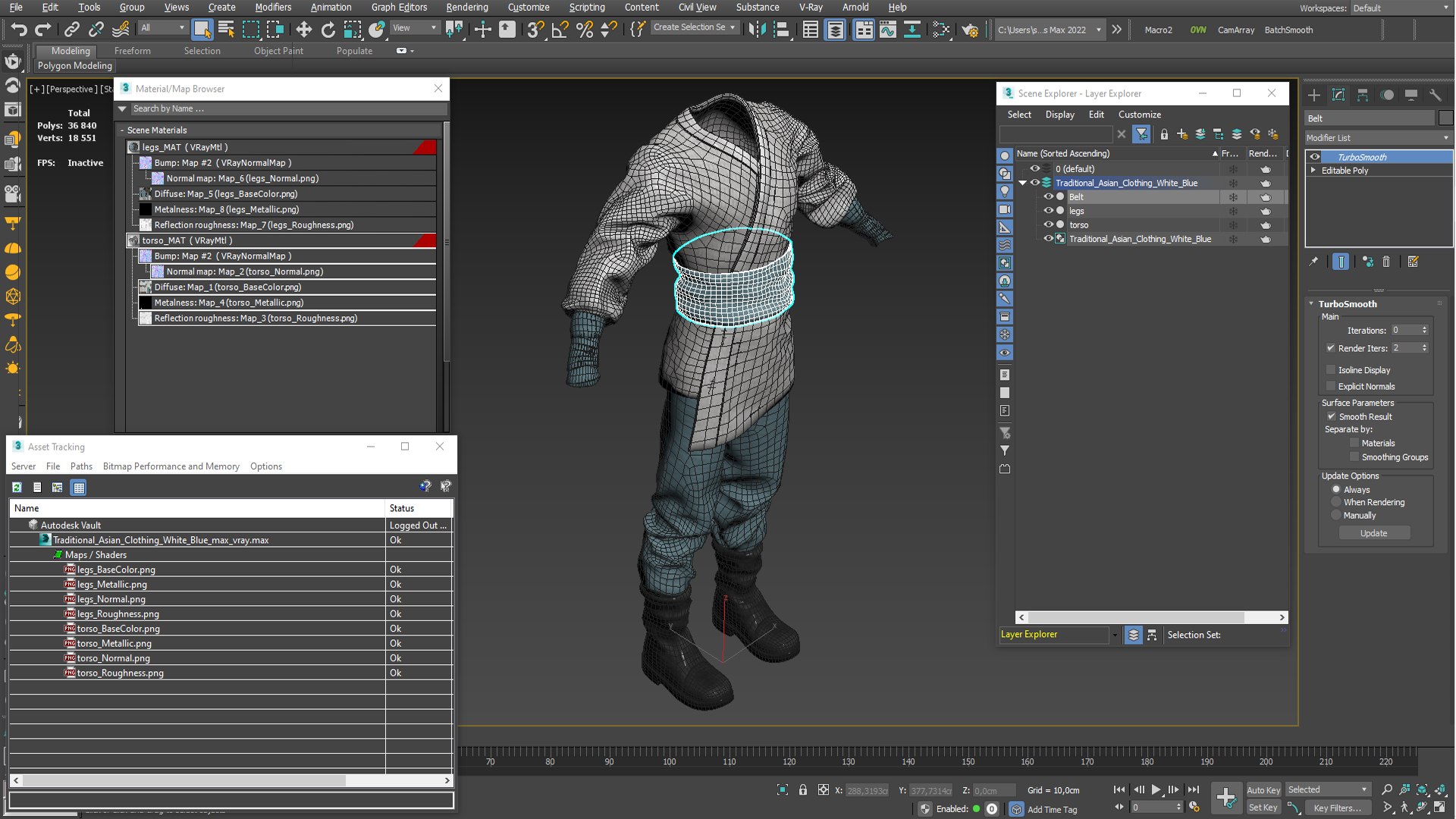Activate the Select Object tool
Image resolution: width=1456 pixels, height=819 pixels.
(x=202, y=30)
